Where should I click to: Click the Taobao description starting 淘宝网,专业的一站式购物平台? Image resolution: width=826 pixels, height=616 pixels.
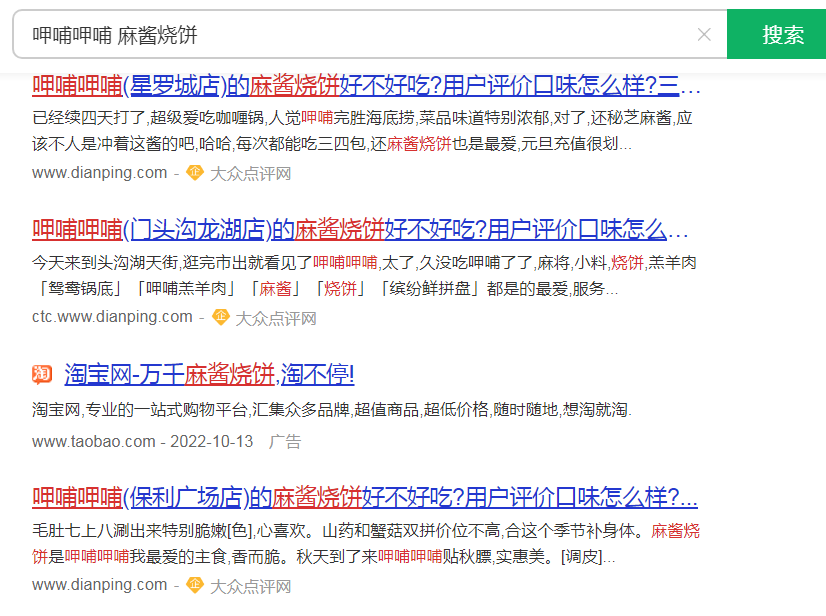point(332,410)
